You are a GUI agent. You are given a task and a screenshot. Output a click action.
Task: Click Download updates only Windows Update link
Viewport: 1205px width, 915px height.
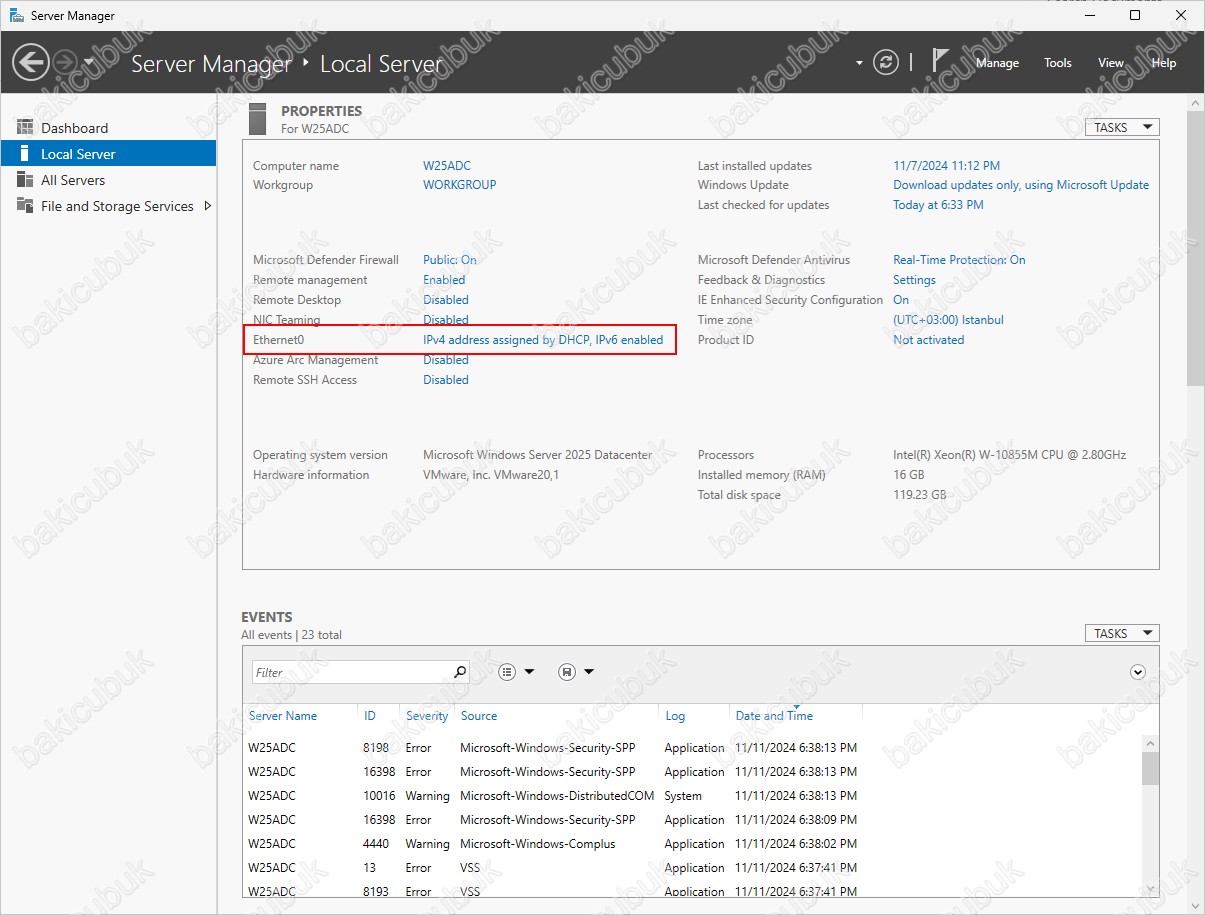point(1021,185)
